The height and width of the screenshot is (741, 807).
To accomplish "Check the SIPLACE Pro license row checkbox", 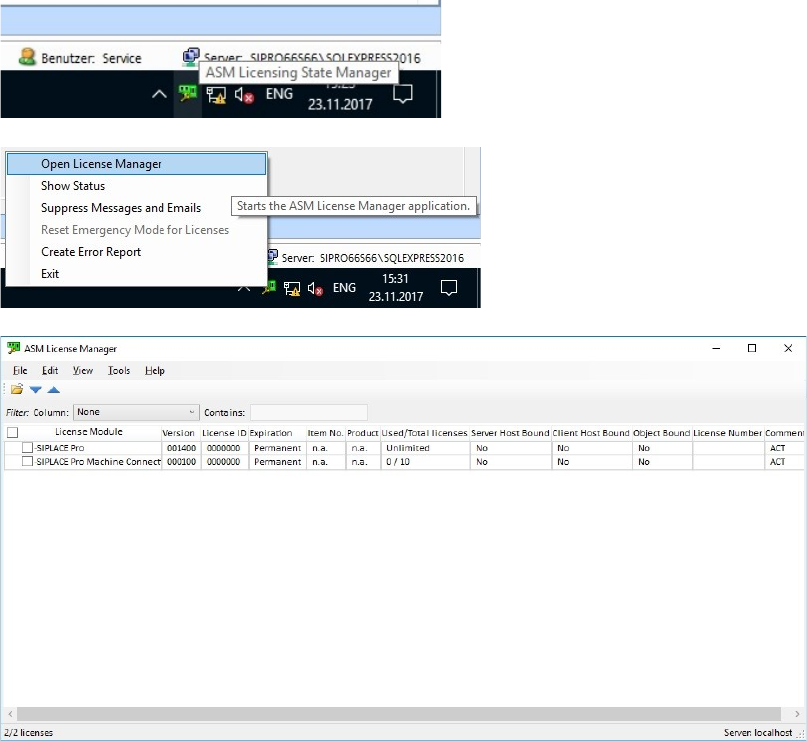I will click(x=27, y=448).
